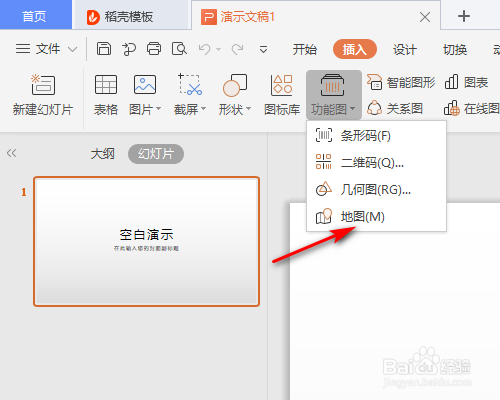Expand the Undo history dropdown arrow
This screenshot has height=400, width=500.
(x=219, y=50)
